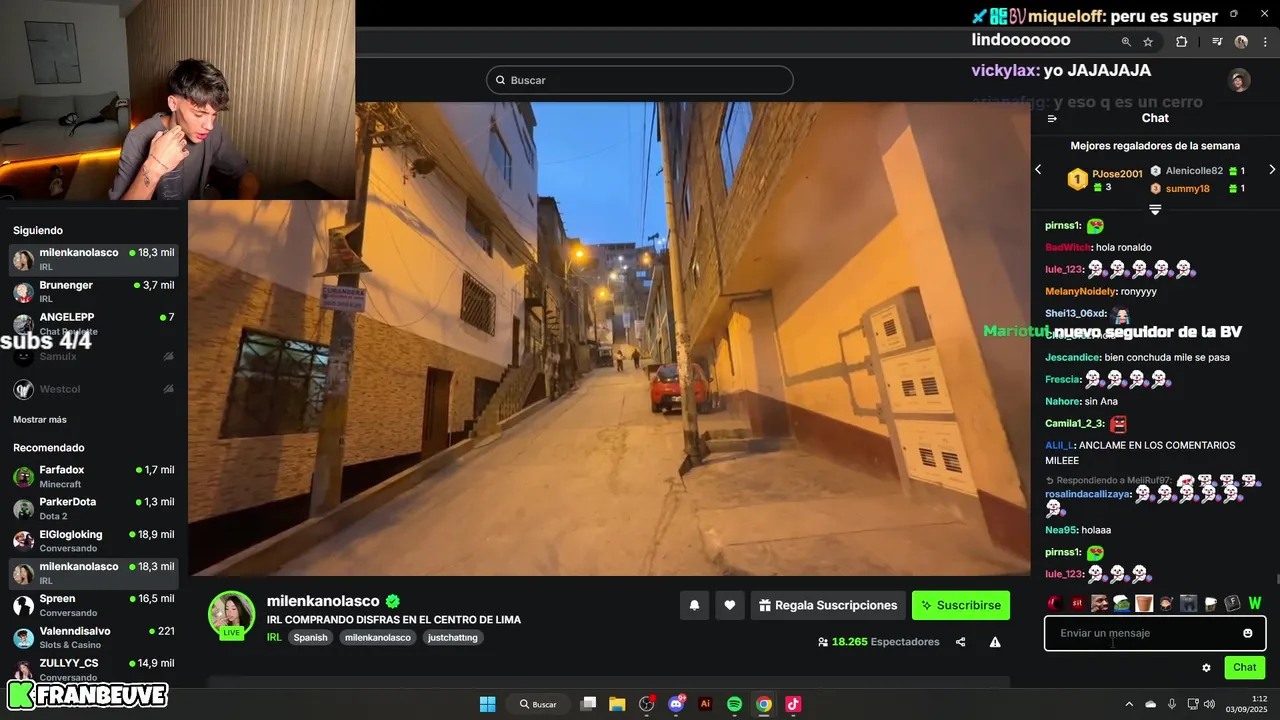Open the notification bell for milenkanolasco
Viewport: 1280px width, 720px height.
[x=694, y=605]
